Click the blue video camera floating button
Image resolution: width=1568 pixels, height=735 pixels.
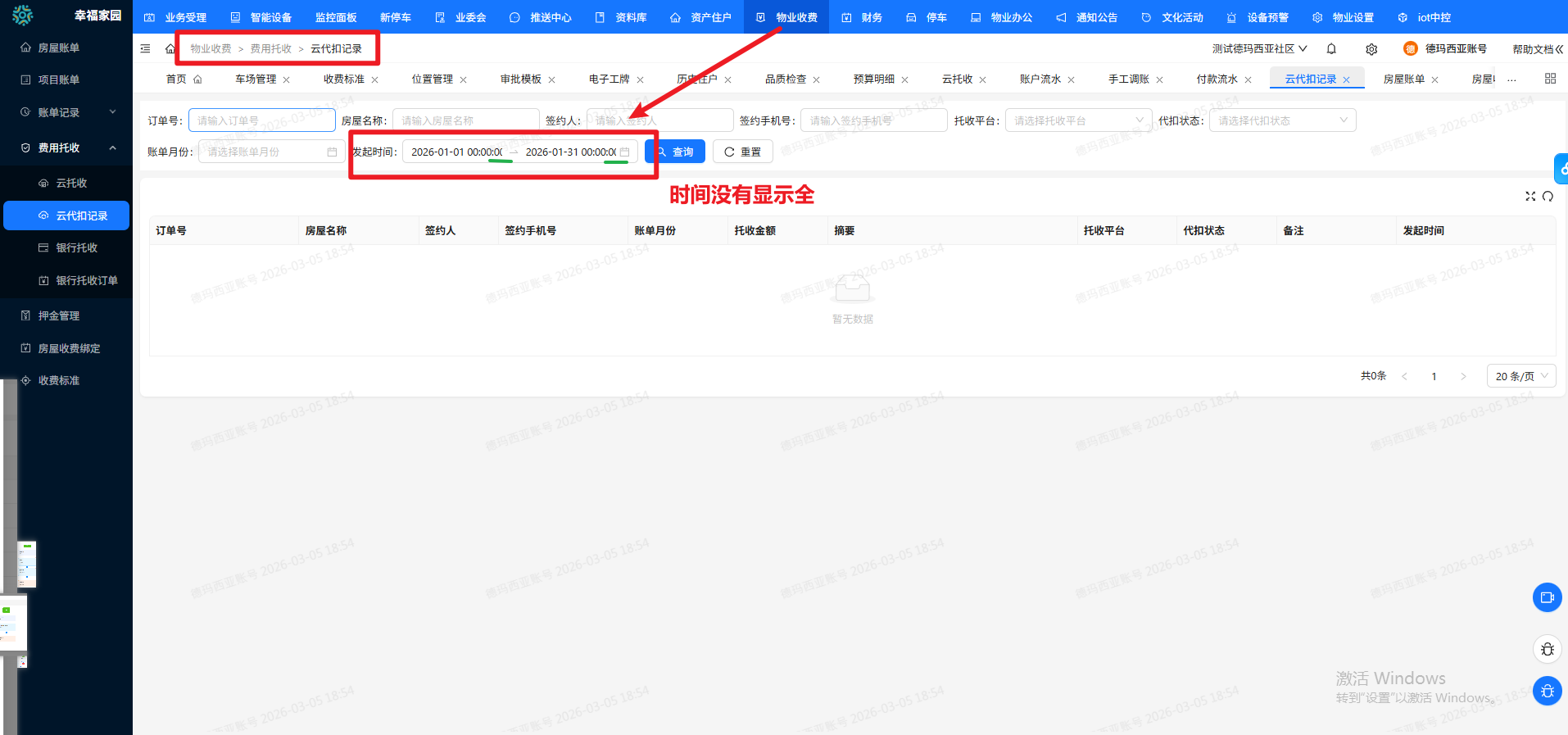pyautogui.click(x=1547, y=597)
